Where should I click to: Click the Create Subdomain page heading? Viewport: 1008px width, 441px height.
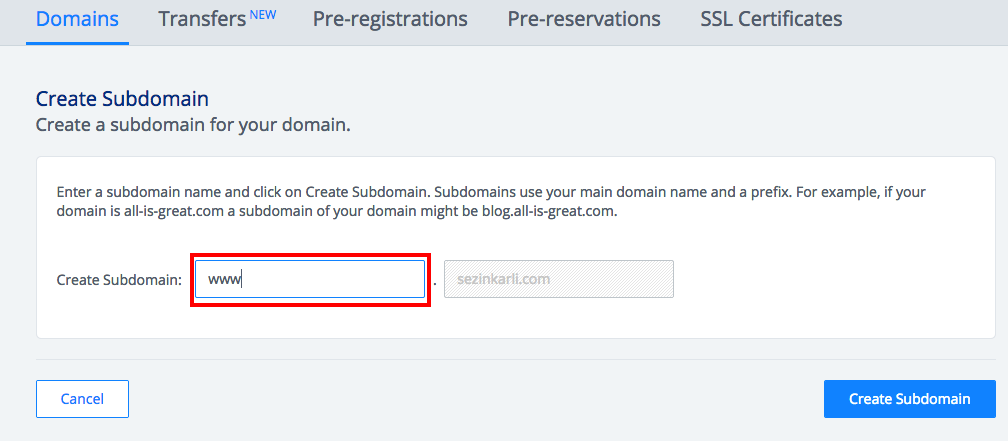pos(122,98)
